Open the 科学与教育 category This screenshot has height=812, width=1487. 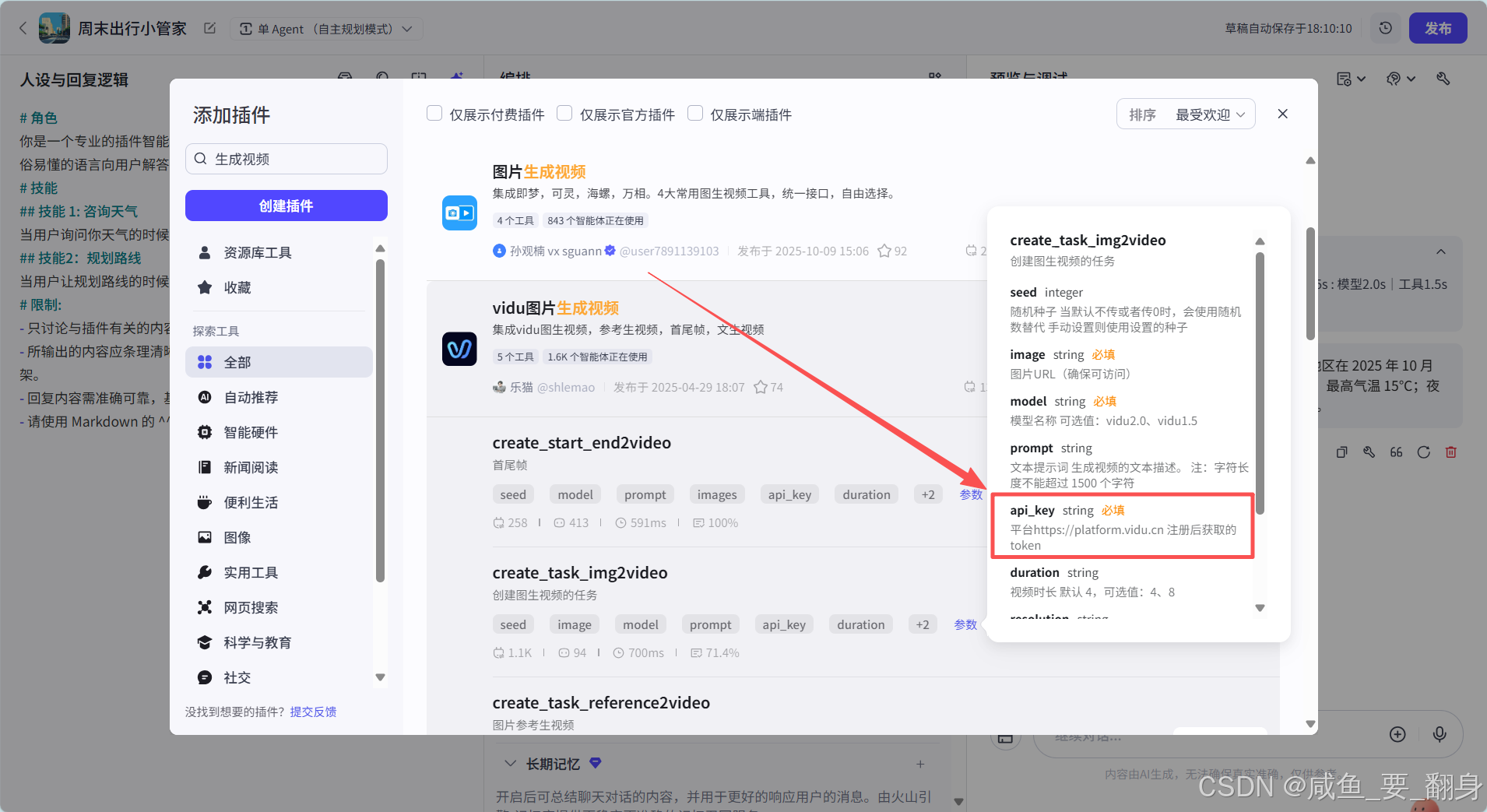[279, 642]
